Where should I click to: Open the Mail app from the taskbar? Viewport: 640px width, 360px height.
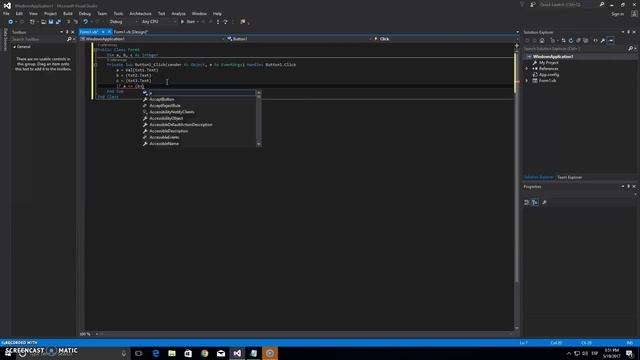[221, 353]
